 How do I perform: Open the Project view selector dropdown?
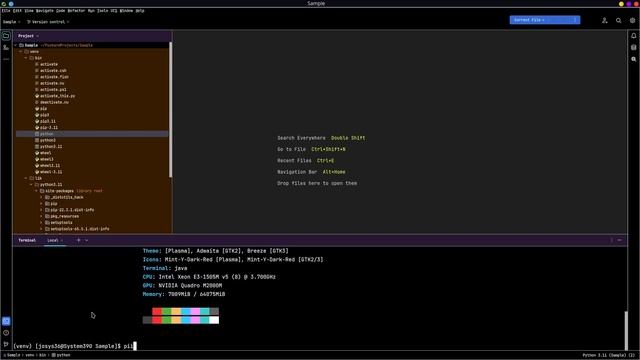pyautogui.click(x=28, y=36)
